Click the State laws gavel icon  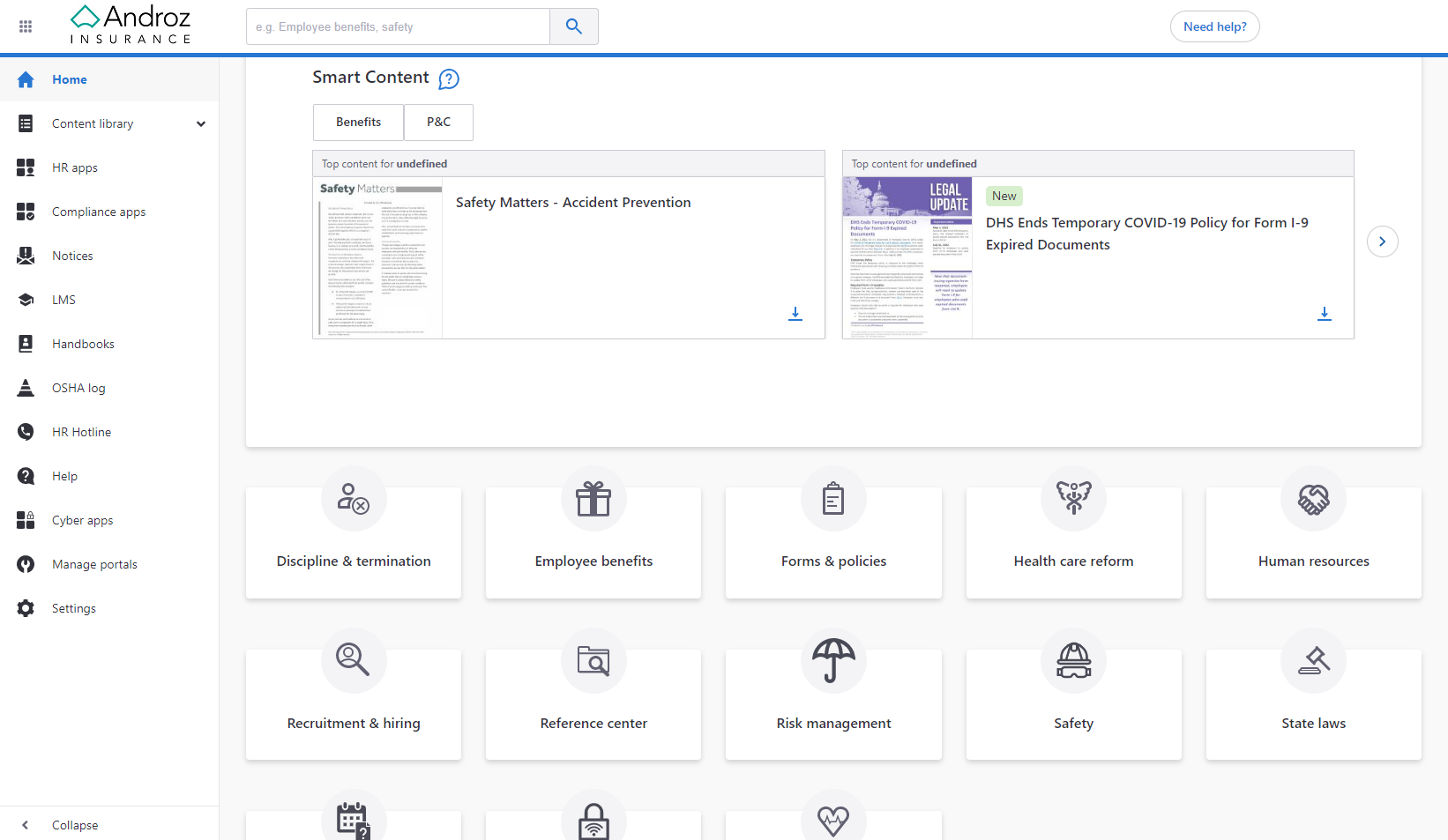pyautogui.click(x=1313, y=660)
